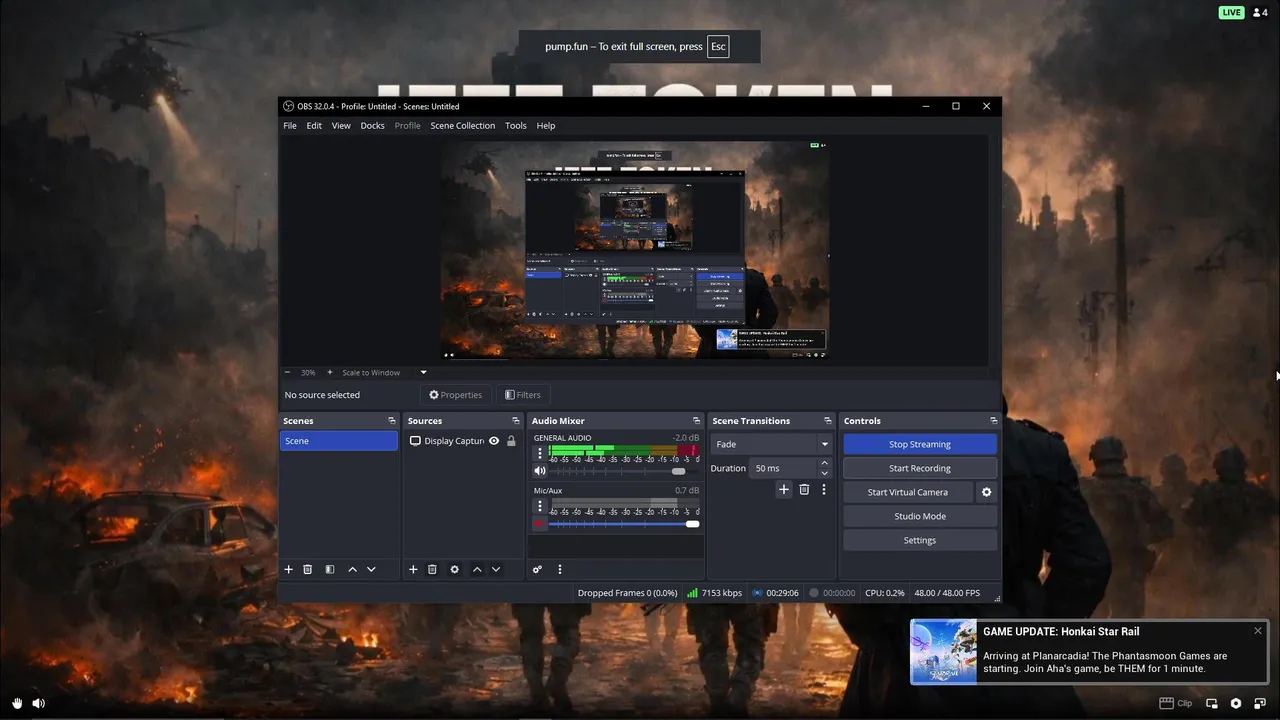Open scene filters icon in Scenes panel
Viewport: 1280px width, 720px height.
click(x=330, y=569)
